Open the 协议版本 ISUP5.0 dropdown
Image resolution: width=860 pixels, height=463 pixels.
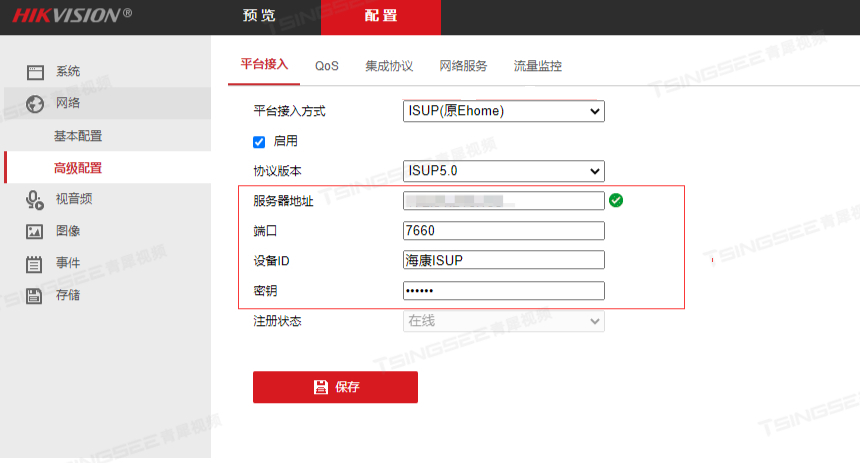503,171
